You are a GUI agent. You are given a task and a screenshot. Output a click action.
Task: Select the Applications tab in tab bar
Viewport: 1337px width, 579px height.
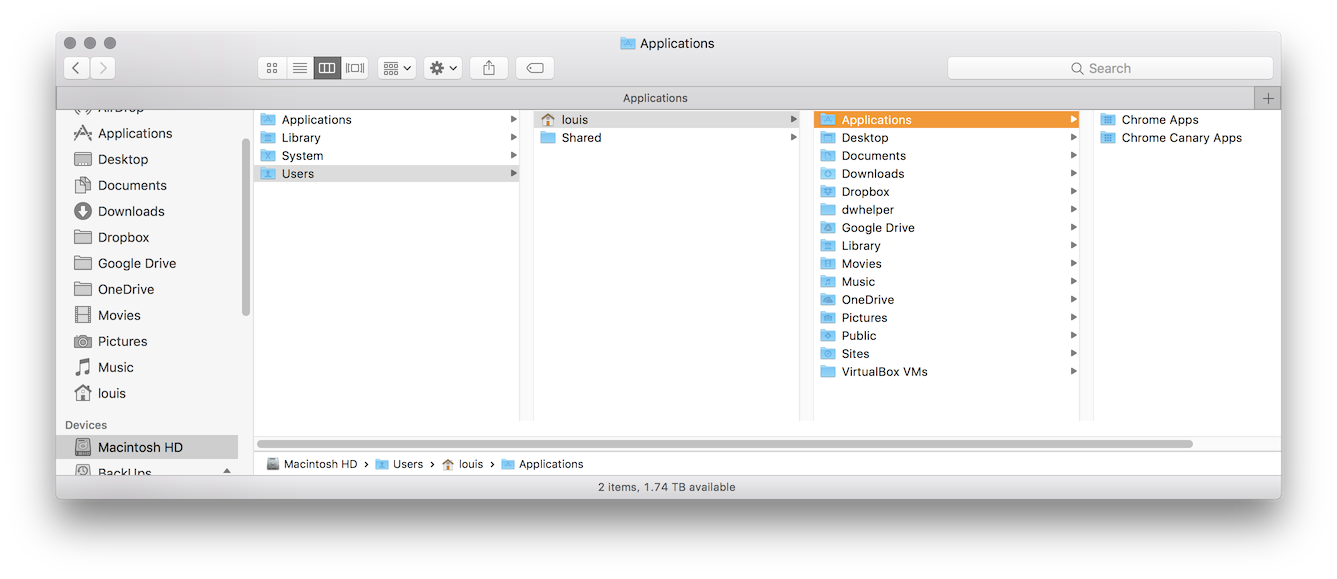pyautogui.click(x=655, y=98)
